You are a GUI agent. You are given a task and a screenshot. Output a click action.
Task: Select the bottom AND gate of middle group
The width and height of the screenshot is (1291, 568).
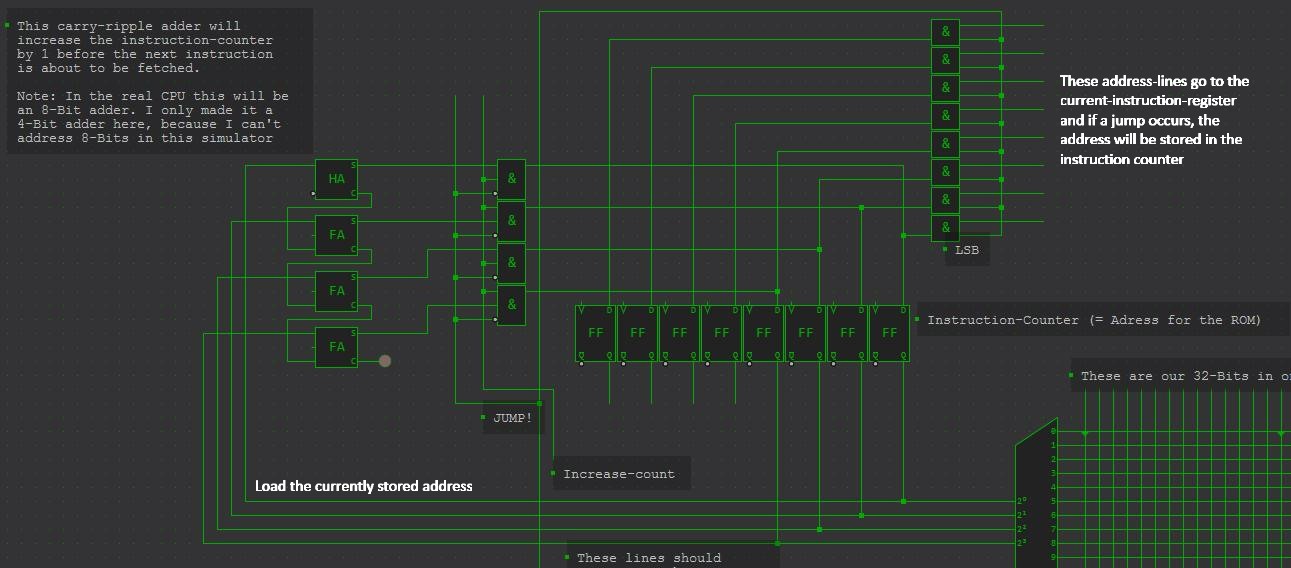click(x=511, y=305)
